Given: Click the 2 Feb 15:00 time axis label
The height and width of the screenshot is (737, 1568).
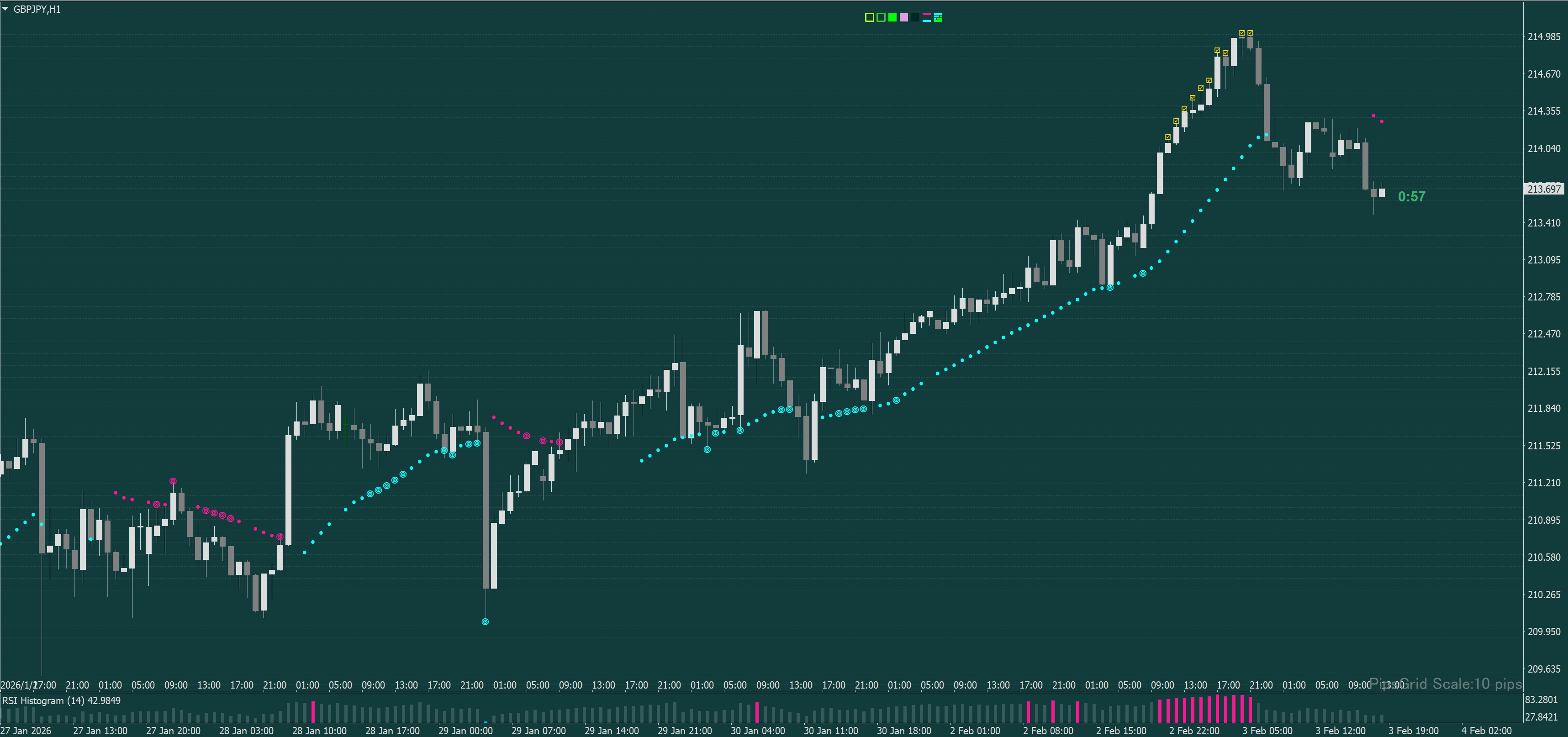Looking at the screenshot, I should pos(1120,730).
